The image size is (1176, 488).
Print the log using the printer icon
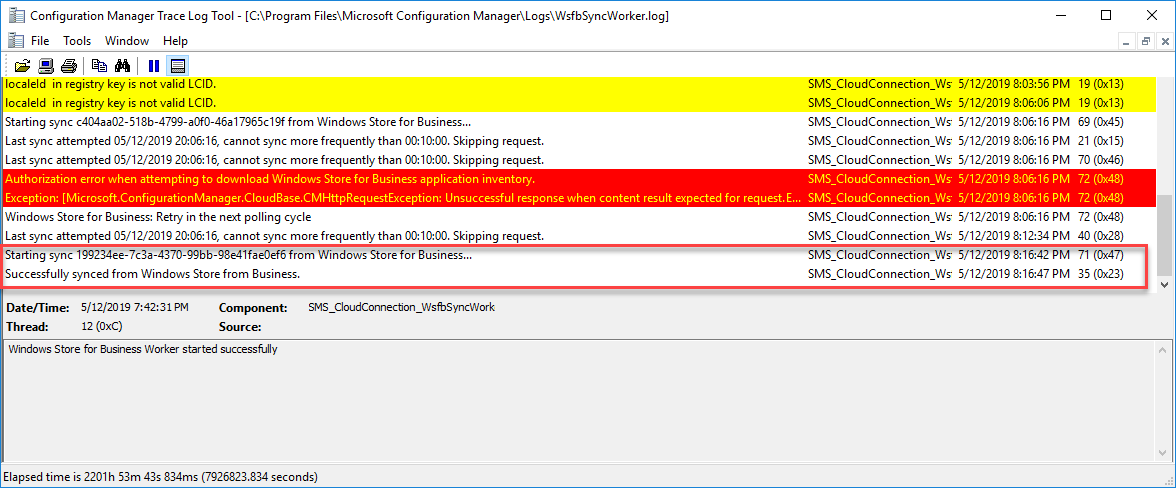[68, 64]
